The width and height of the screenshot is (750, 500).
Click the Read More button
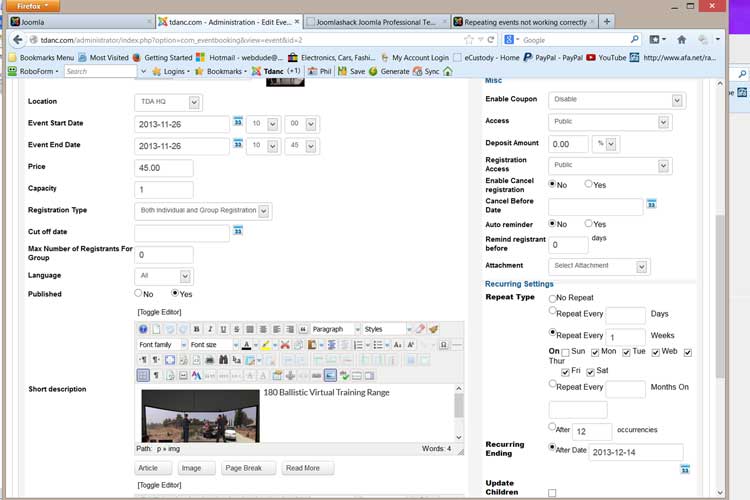[301, 468]
